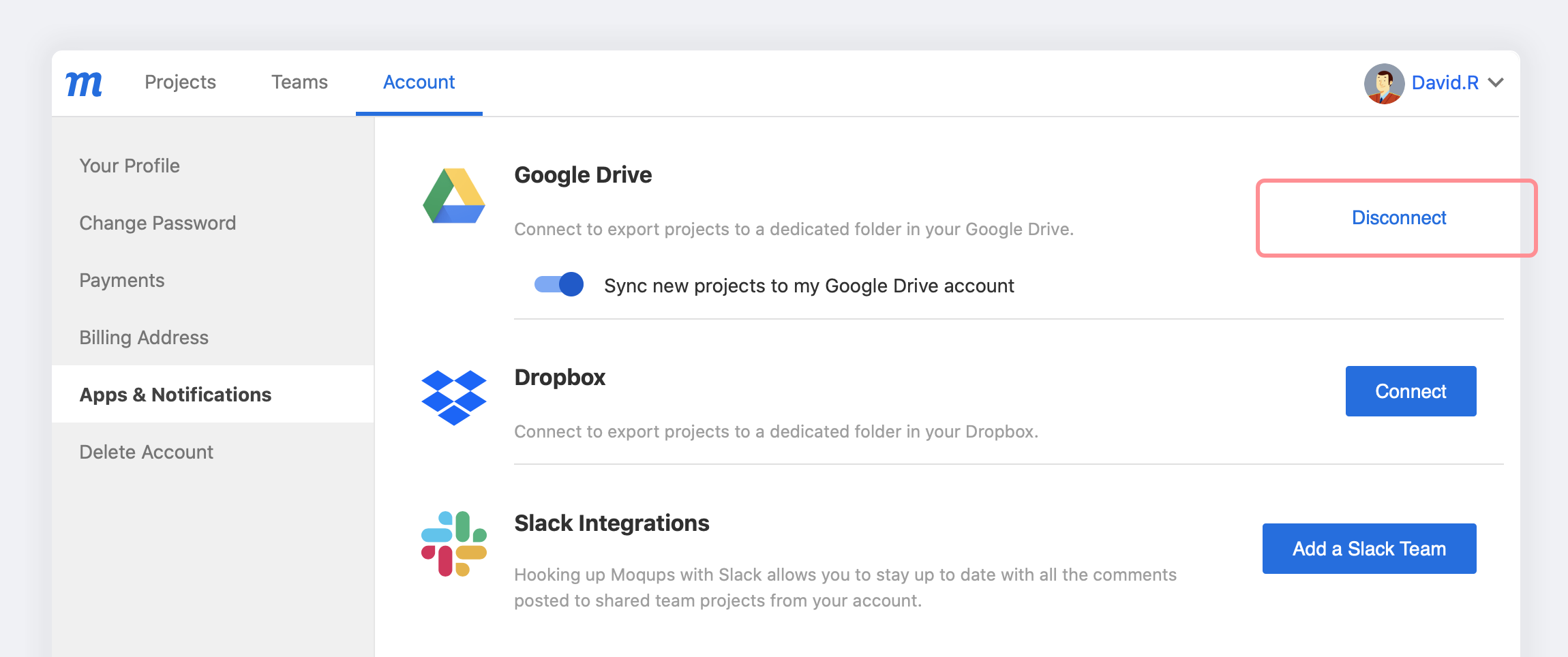Click Add a Slack Team
1568x657 pixels.
[x=1369, y=548]
